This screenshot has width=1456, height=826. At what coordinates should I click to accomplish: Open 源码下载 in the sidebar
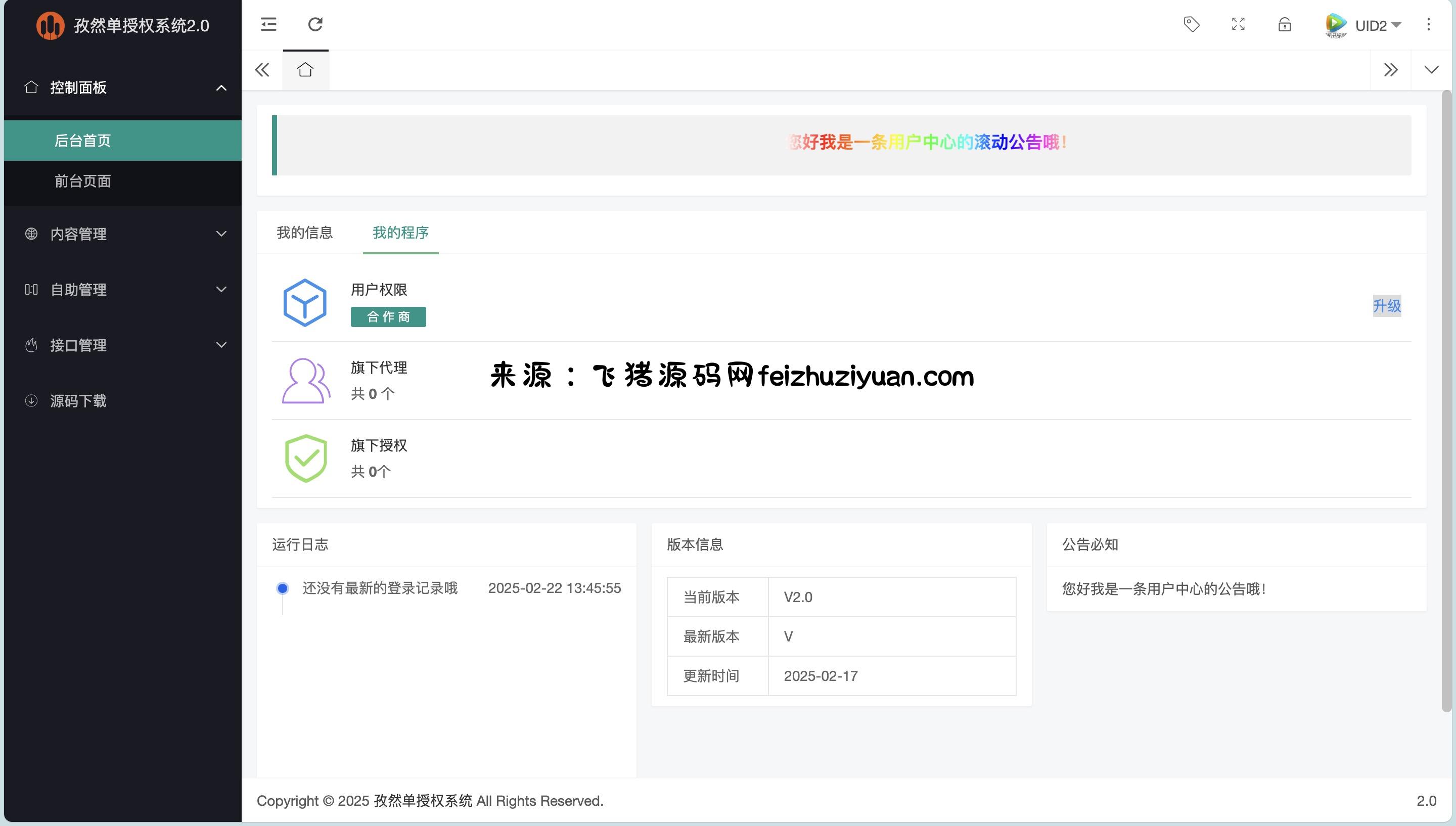[x=78, y=400]
